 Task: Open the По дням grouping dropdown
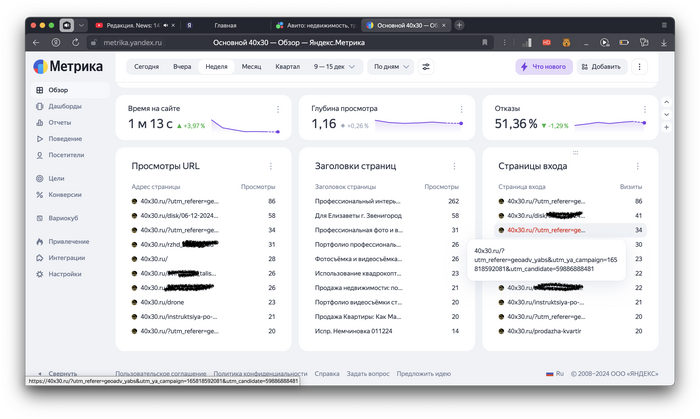click(390, 67)
